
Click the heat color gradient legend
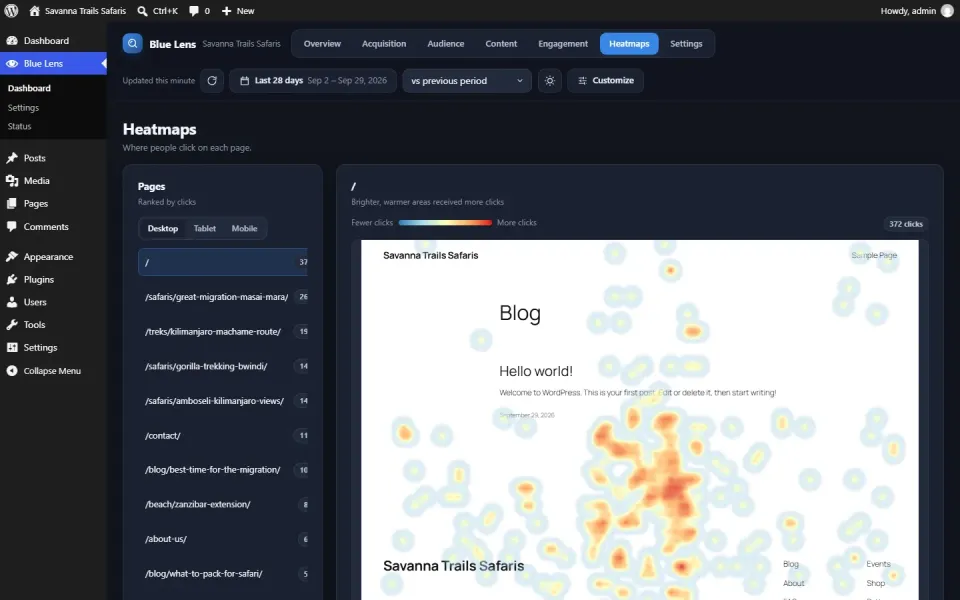click(x=445, y=223)
